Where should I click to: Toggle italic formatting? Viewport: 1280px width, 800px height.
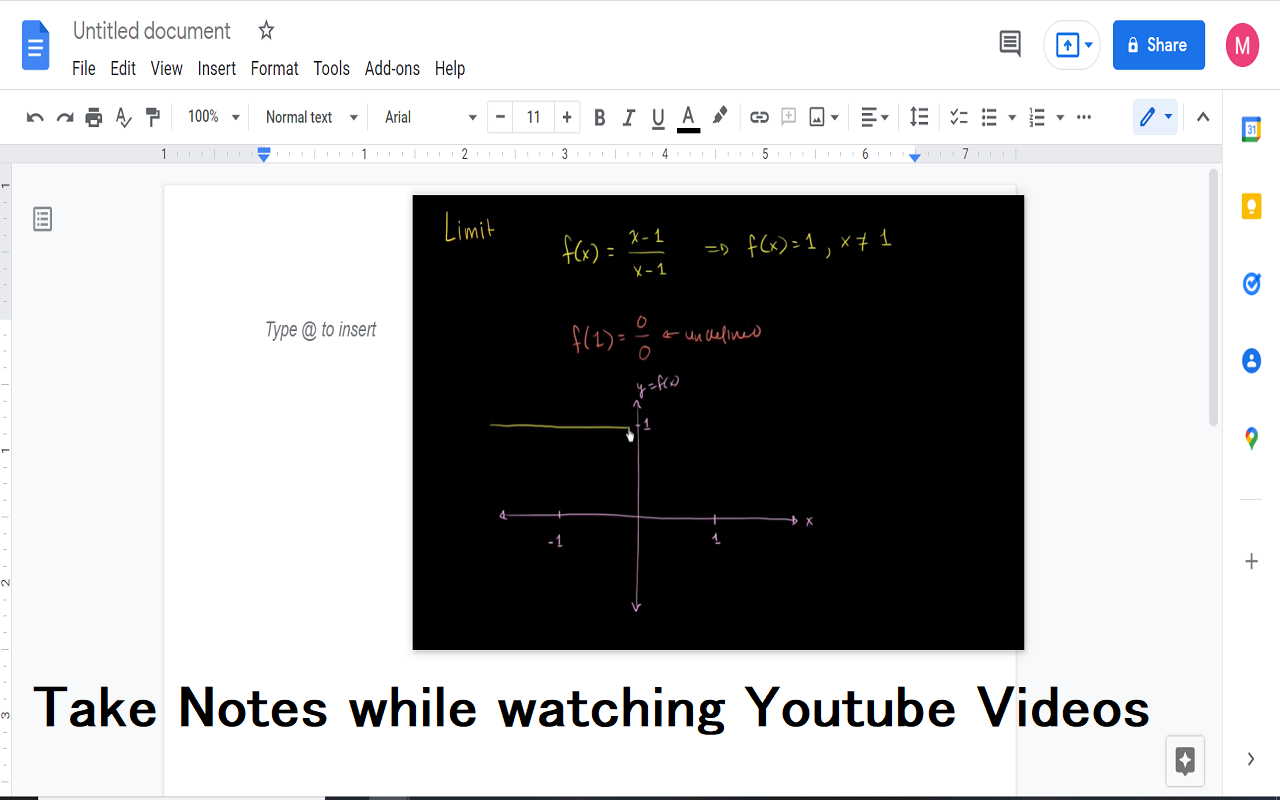(629, 117)
